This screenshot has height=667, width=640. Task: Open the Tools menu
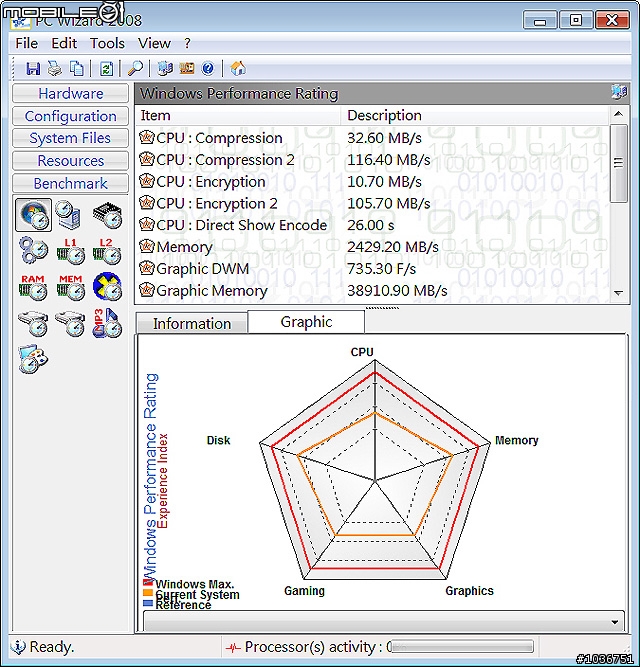tap(107, 43)
